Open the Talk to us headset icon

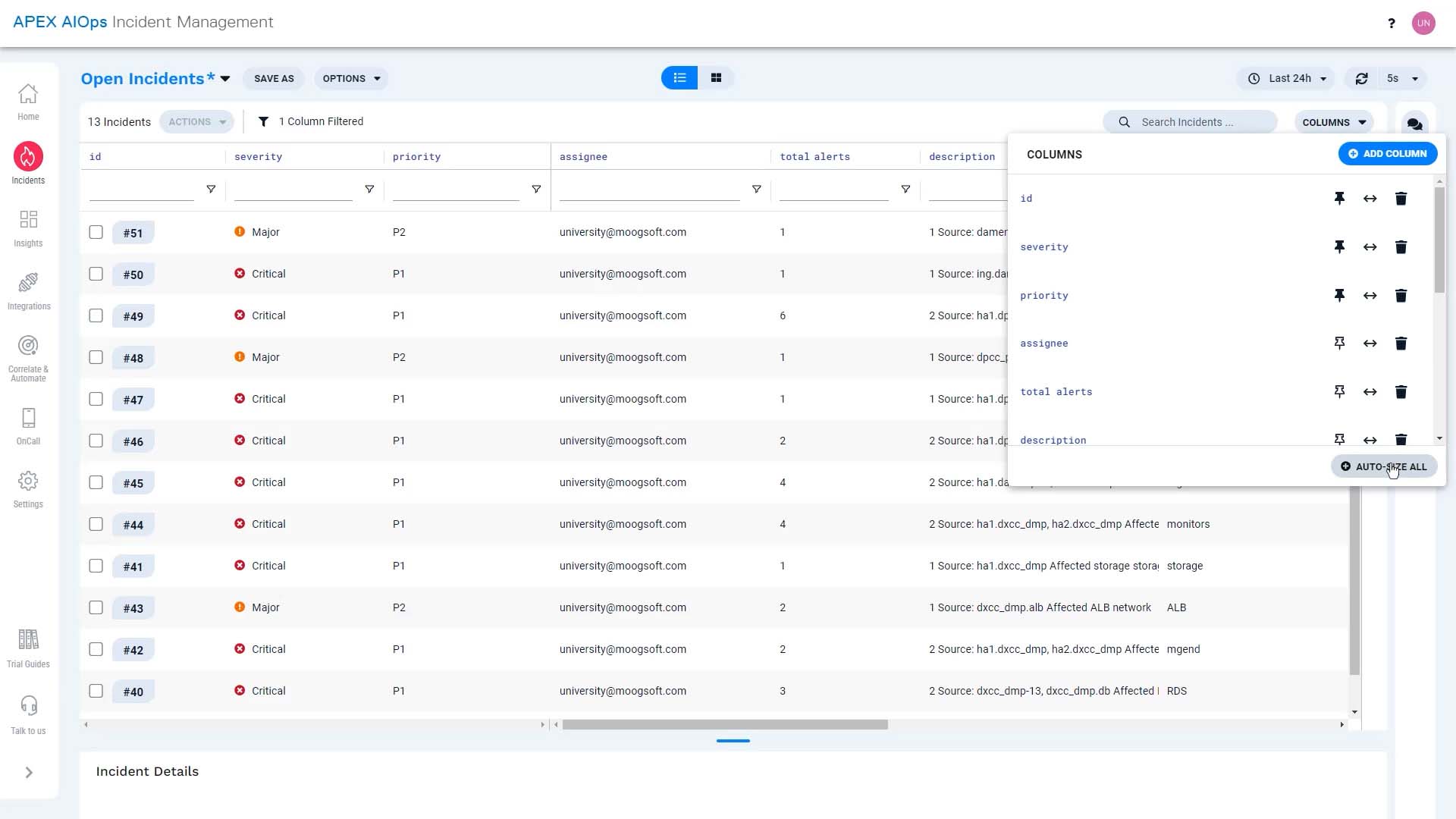[x=28, y=705]
